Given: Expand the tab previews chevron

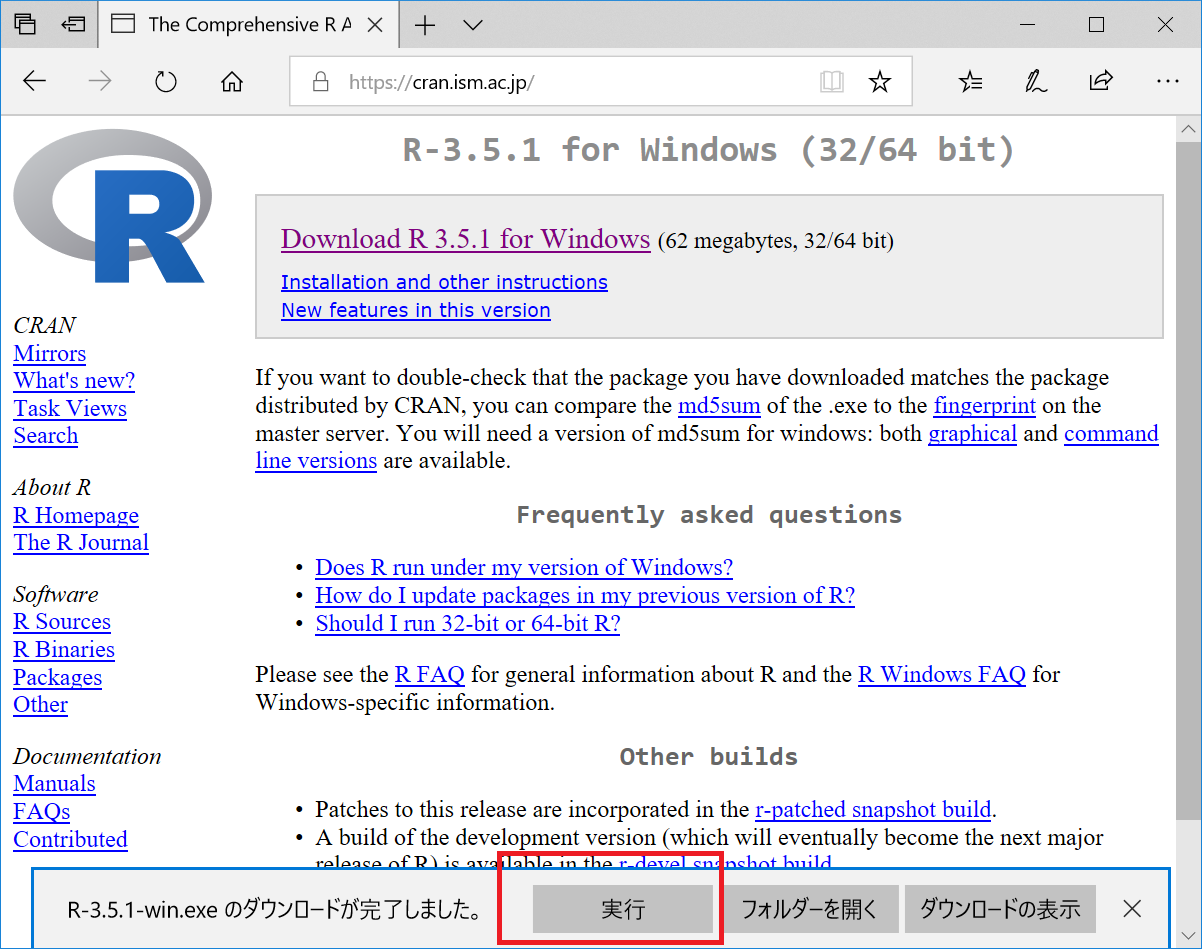Looking at the screenshot, I should tap(473, 25).
